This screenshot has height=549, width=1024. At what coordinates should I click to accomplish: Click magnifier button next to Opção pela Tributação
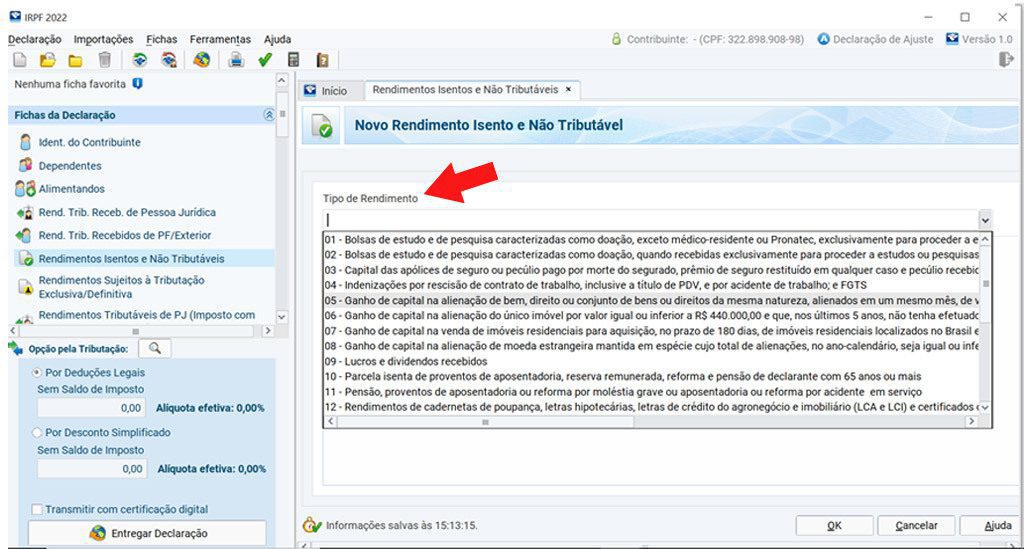(155, 349)
